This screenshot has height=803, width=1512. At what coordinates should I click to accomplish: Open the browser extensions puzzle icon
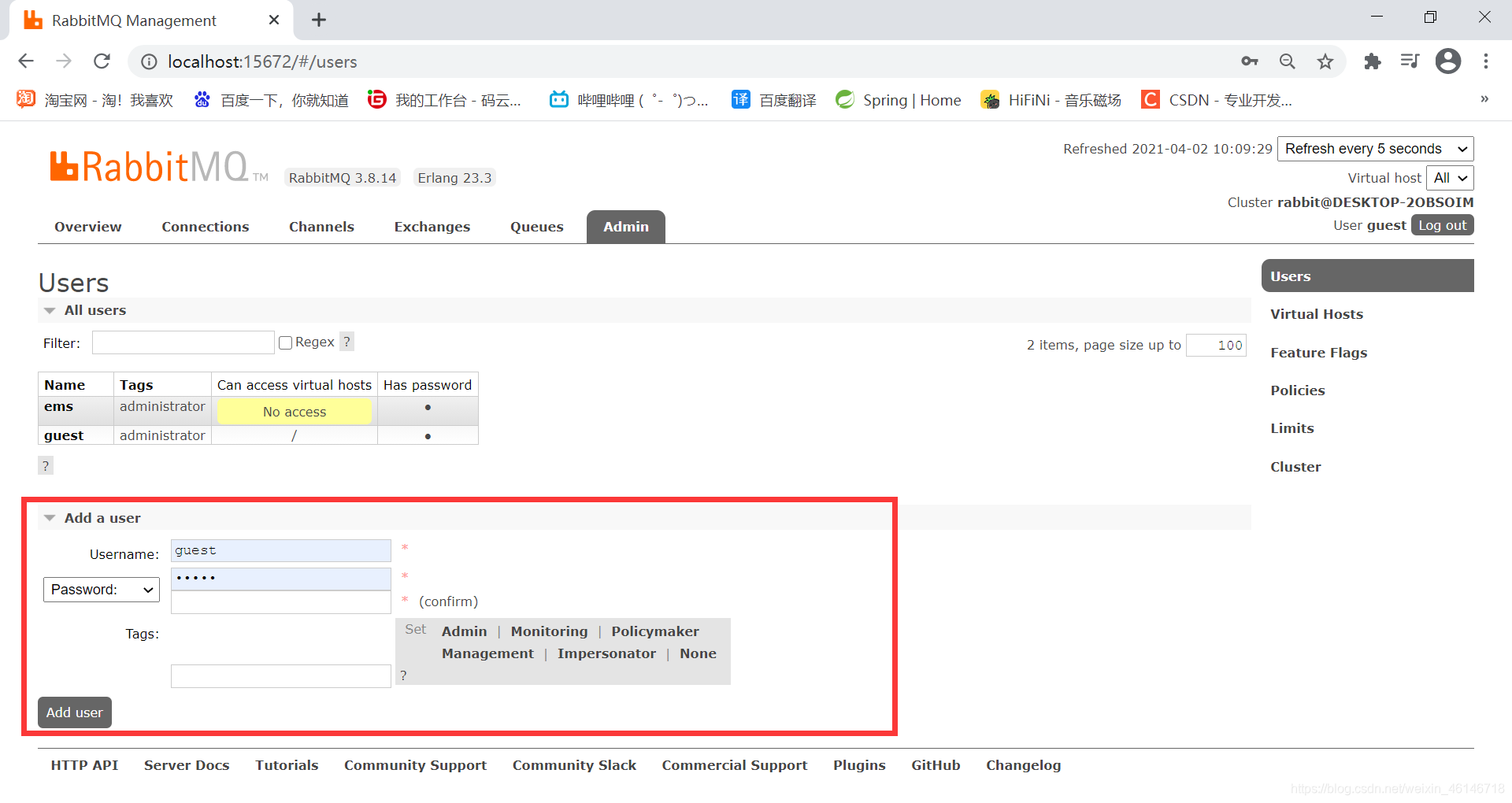1373,61
